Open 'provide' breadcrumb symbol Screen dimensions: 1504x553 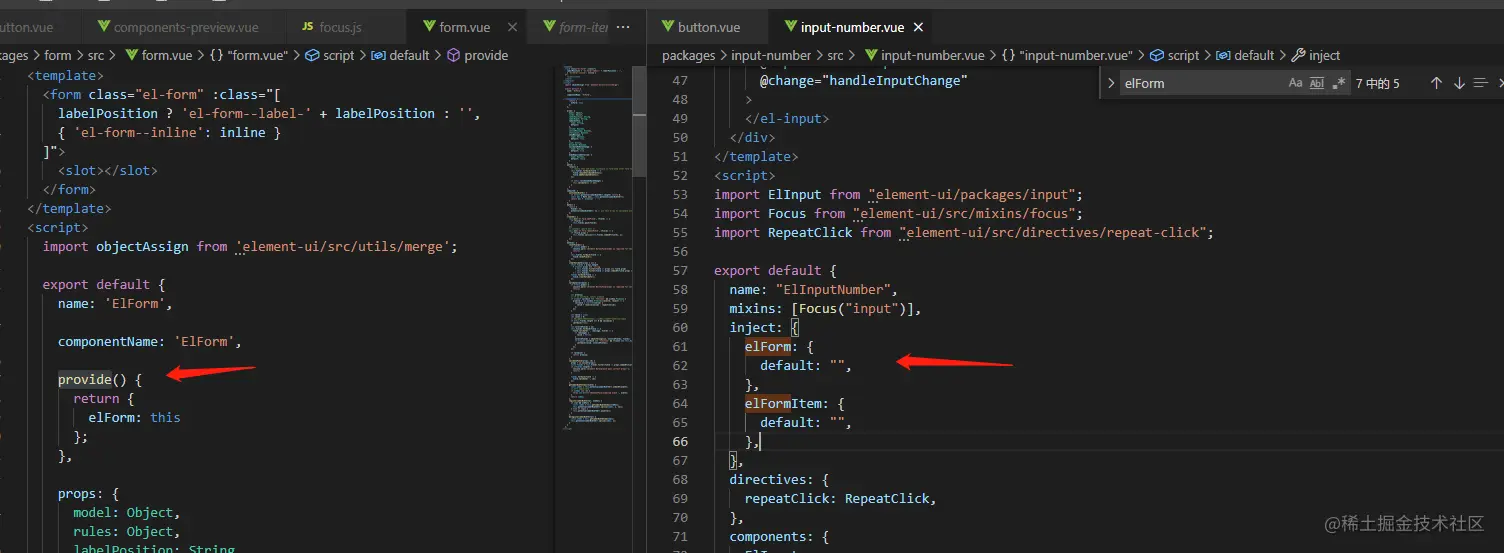477,55
